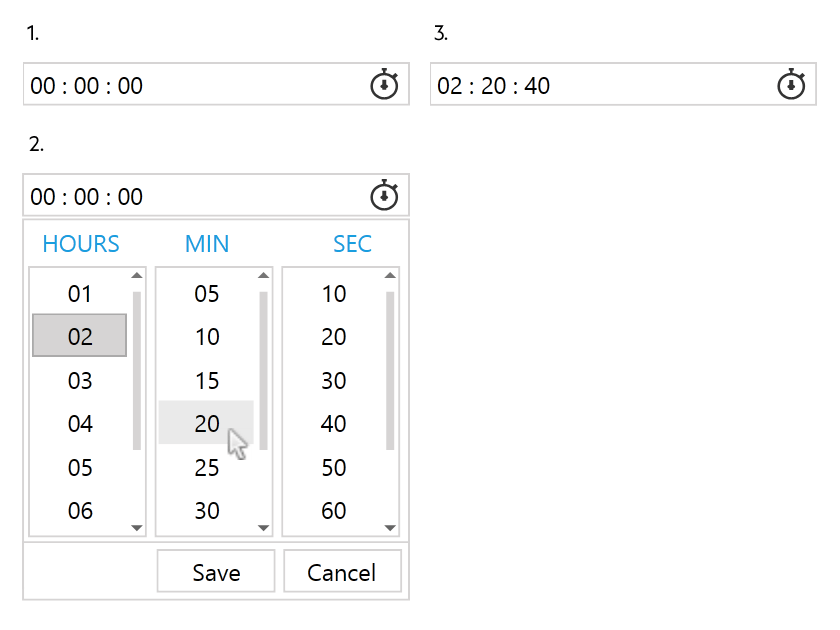Choose 30 in the MIN column
The width and height of the screenshot is (840, 630).
pos(206,511)
